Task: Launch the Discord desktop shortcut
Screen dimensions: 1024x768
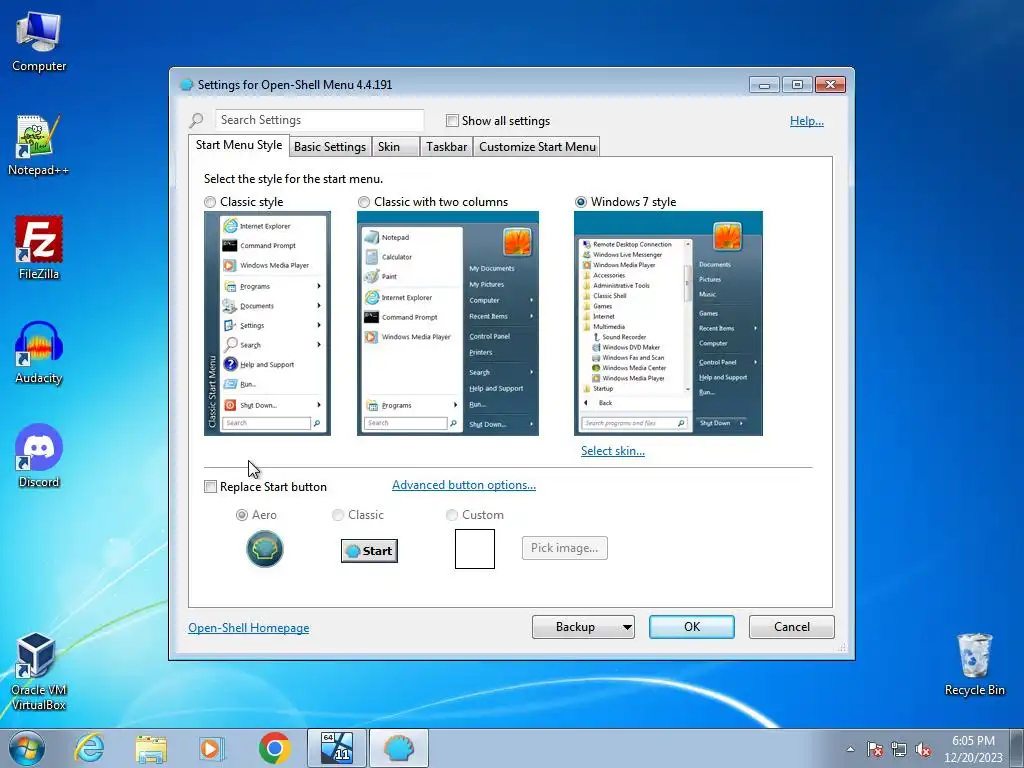Action: (x=39, y=456)
